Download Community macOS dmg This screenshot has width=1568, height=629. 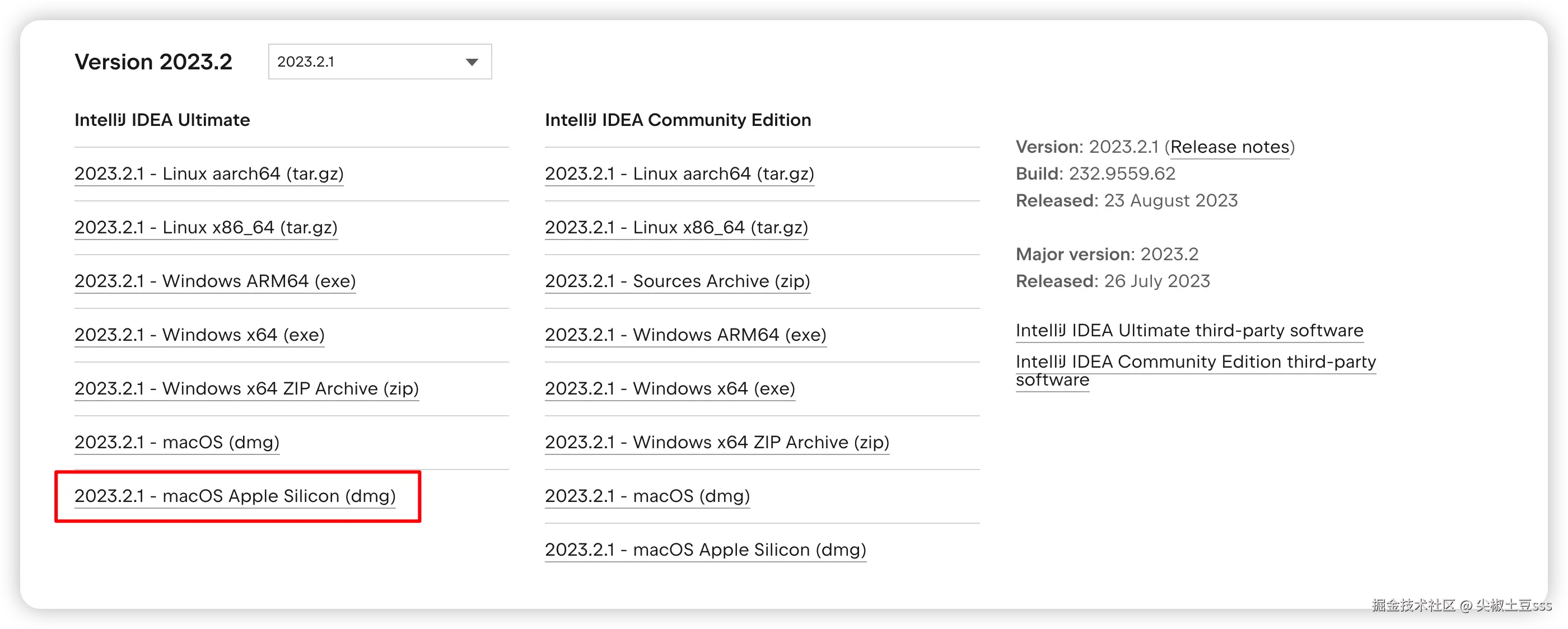(x=647, y=496)
